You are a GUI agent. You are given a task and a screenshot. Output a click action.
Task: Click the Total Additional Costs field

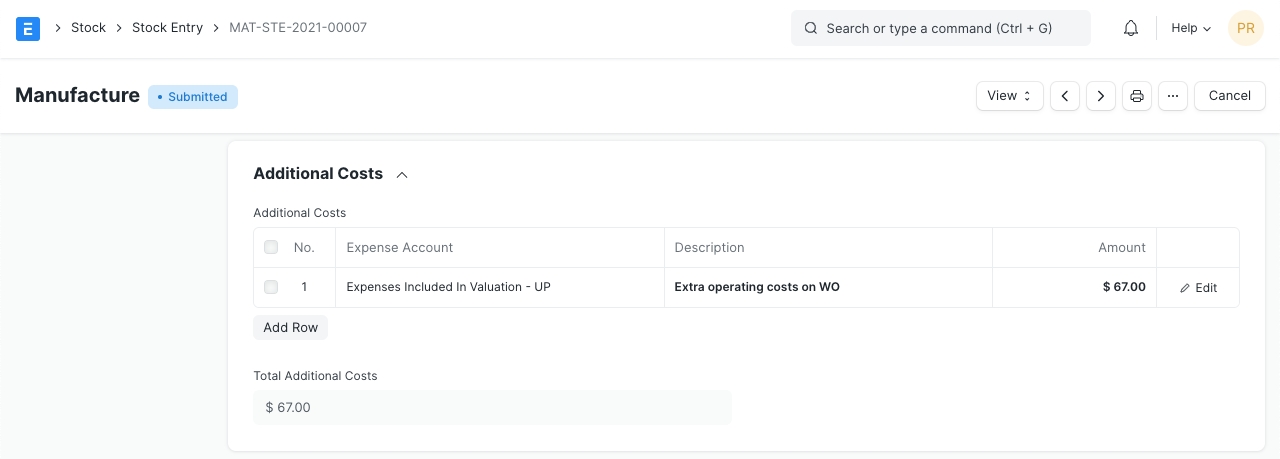(492, 408)
